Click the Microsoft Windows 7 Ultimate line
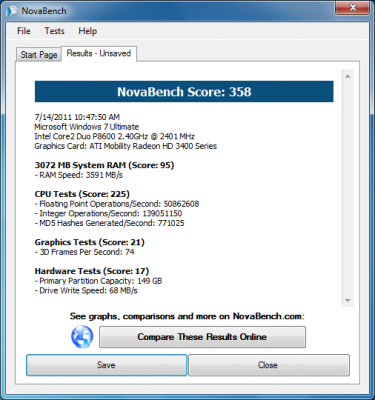Screen dimensions: 375x400 [87, 127]
